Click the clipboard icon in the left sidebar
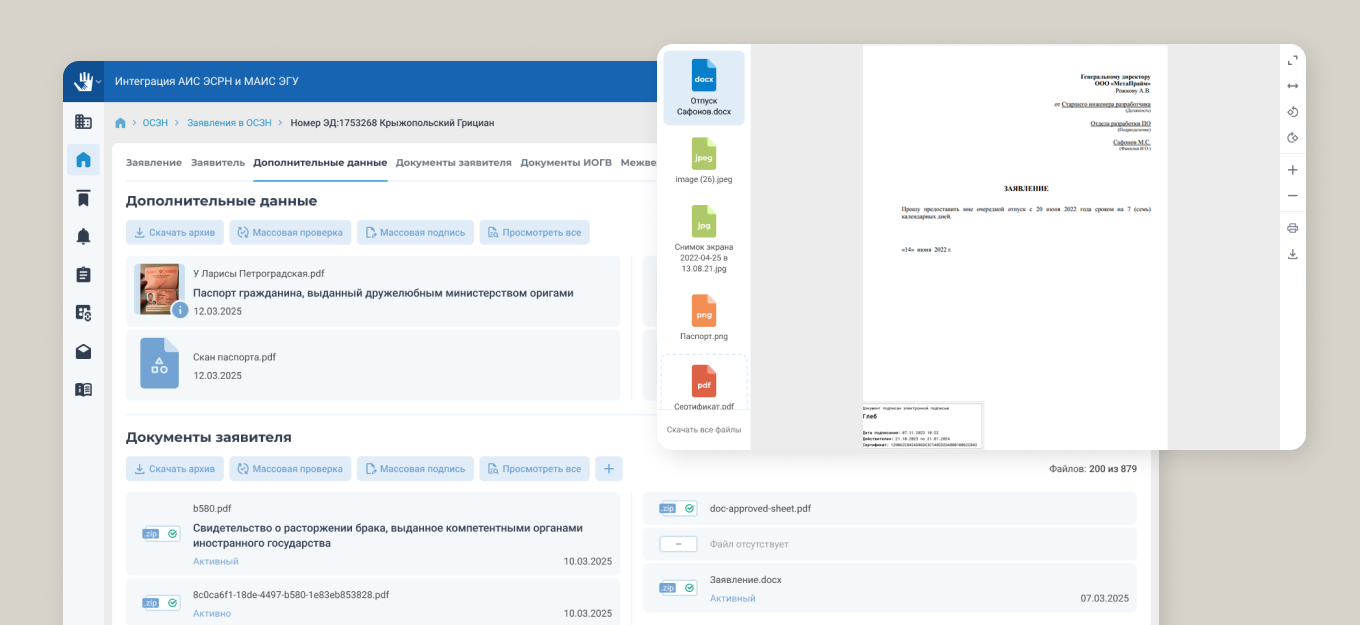This screenshot has width=1360, height=625. pyautogui.click(x=83, y=274)
